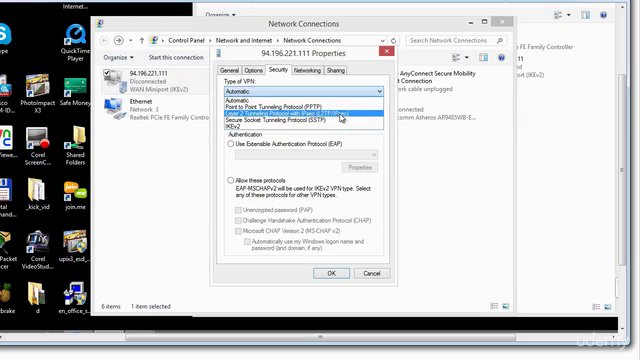Toggle the preview pane icon in Network Connections
The image size is (640, 360).
click(x=483, y=58)
